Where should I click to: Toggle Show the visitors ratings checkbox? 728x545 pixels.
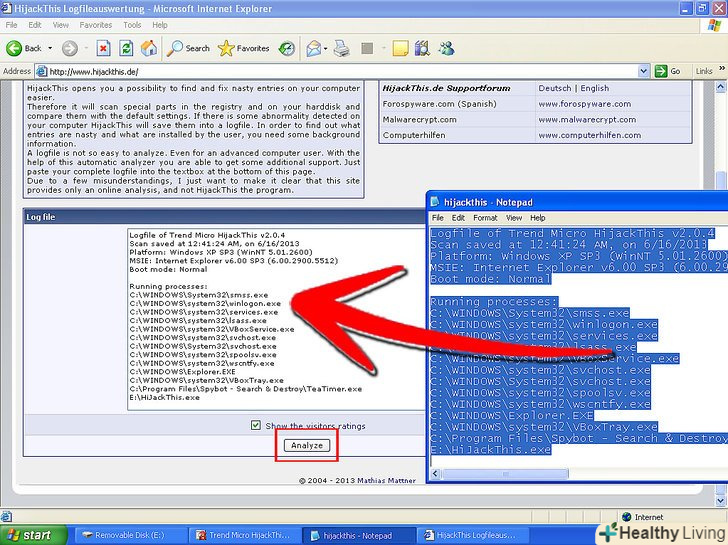[x=256, y=425]
